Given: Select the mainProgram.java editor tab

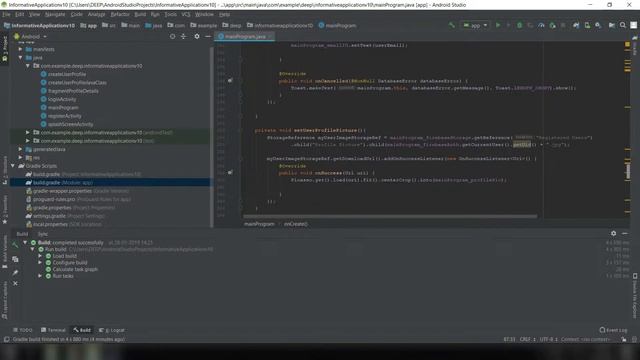Looking at the screenshot, I should (x=245, y=36).
